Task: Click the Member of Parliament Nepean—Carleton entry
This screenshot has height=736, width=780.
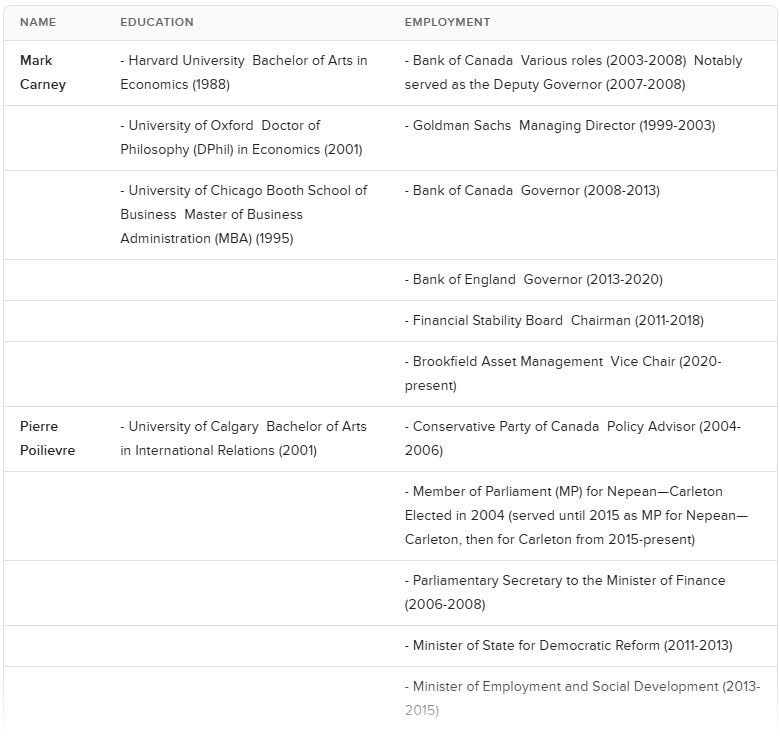Action: click(576, 516)
